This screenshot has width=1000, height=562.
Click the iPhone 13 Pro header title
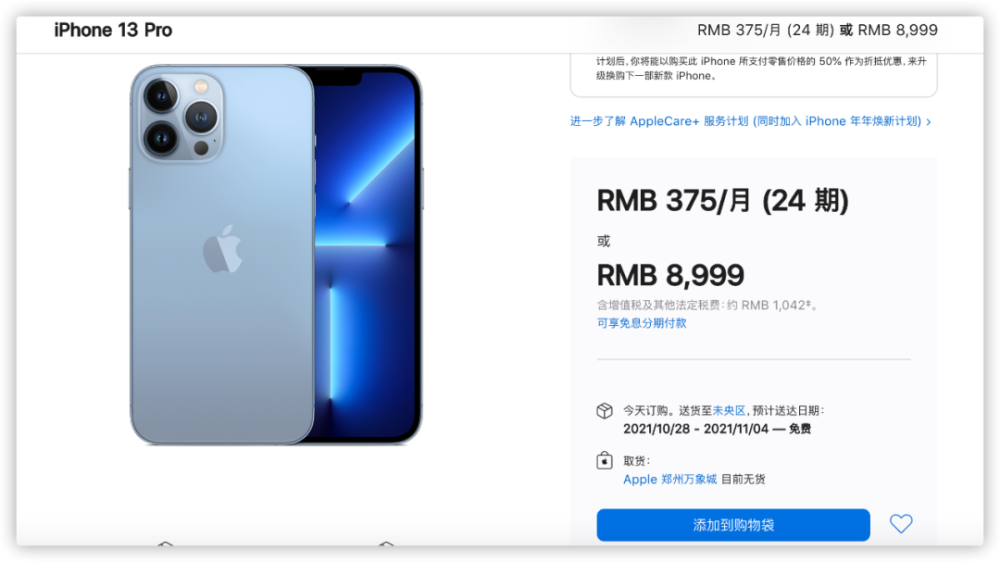113,30
